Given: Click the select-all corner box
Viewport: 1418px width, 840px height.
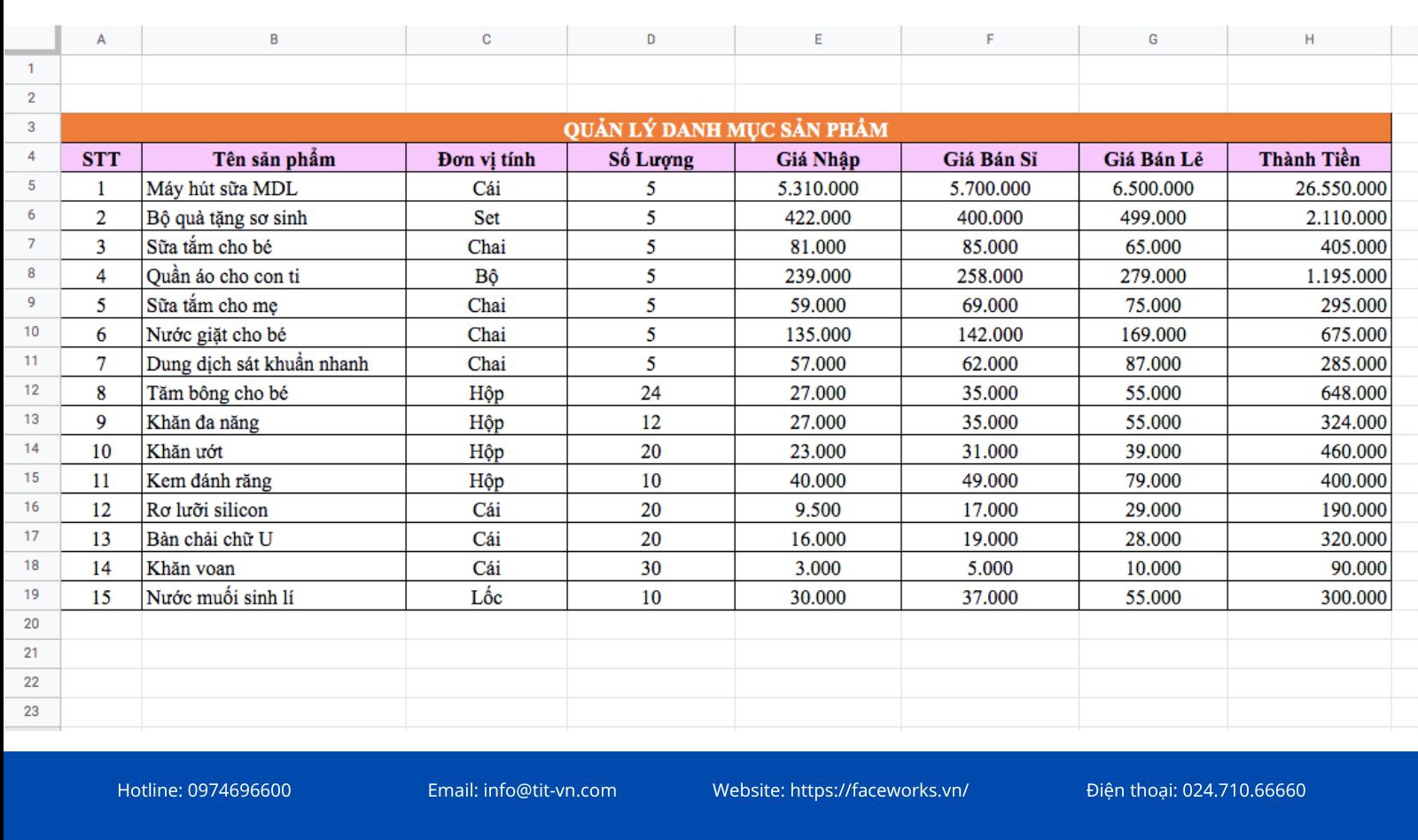Looking at the screenshot, I should coord(31,40).
